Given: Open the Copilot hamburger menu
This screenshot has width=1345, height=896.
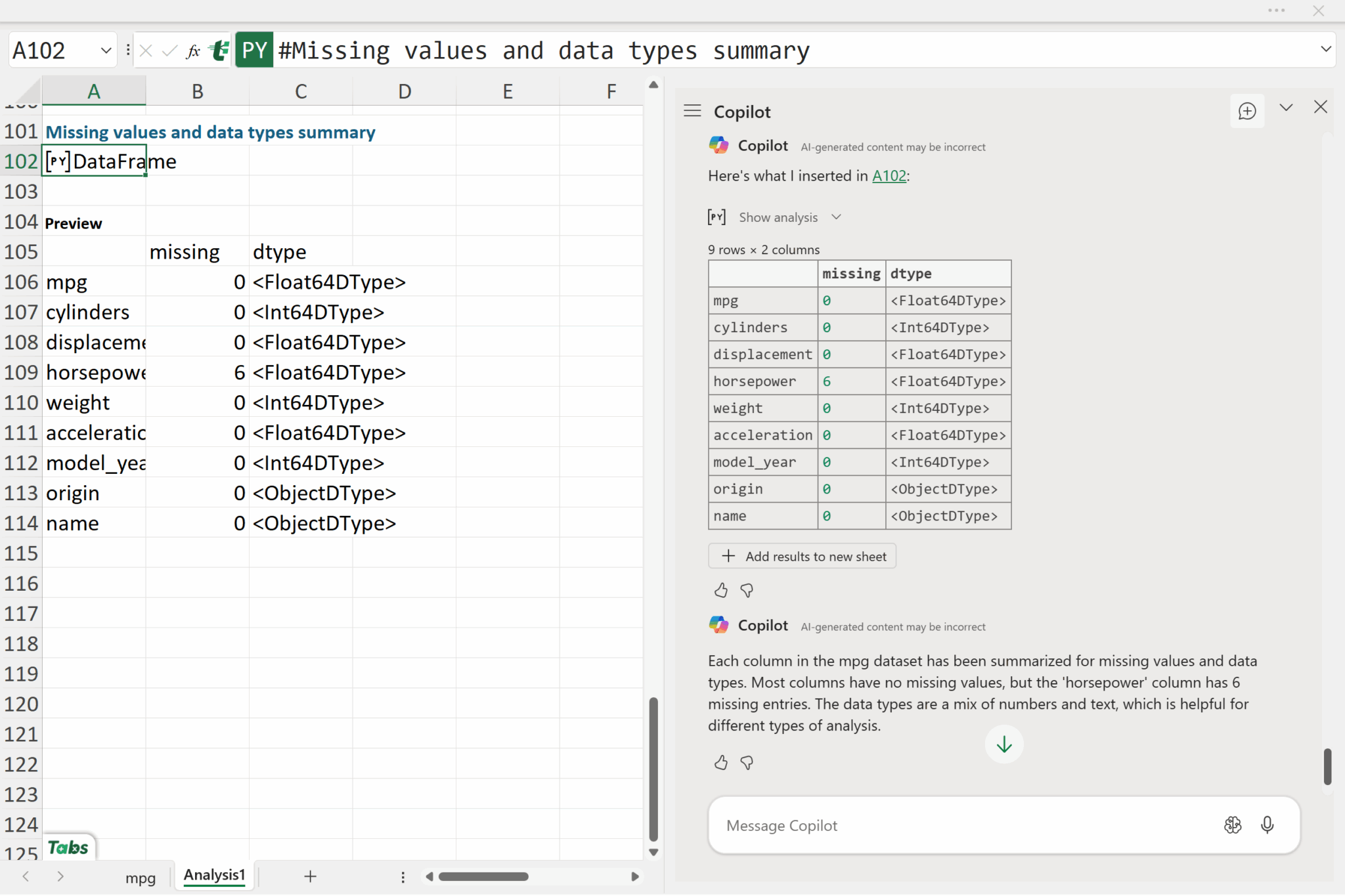Looking at the screenshot, I should (692, 111).
